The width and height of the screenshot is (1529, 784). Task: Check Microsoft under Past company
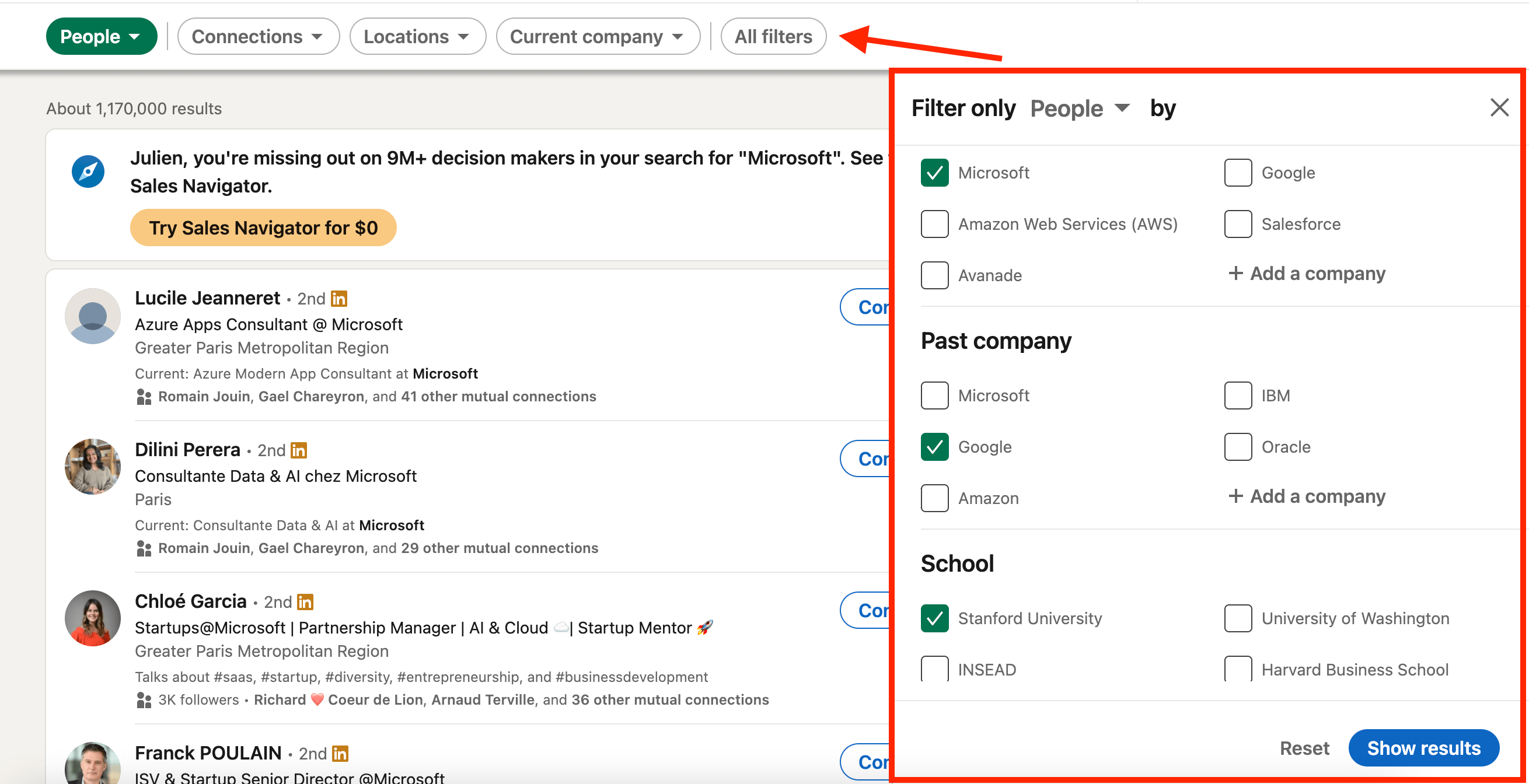(x=934, y=395)
